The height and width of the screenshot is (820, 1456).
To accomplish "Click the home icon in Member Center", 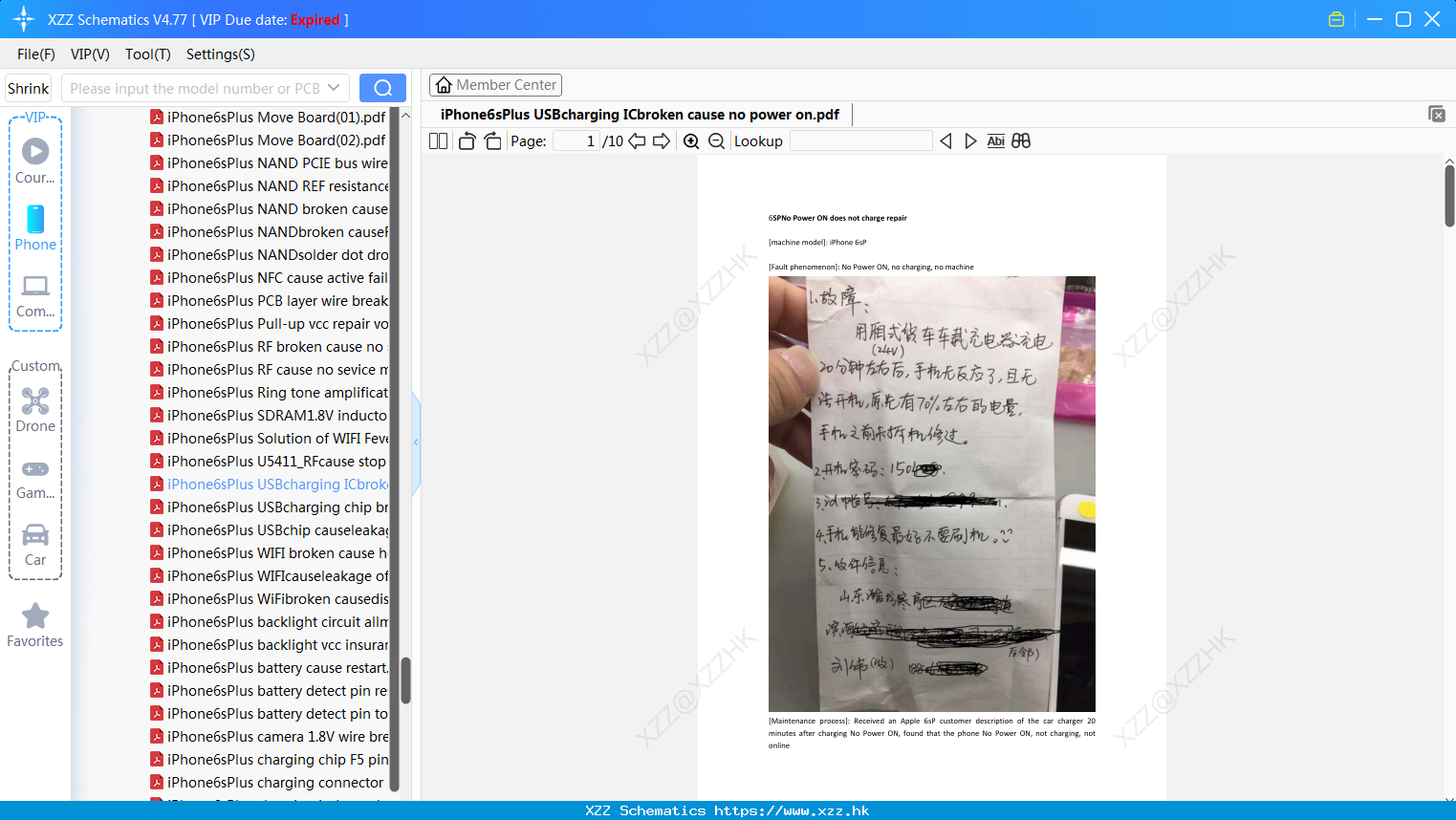I will pyautogui.click(x=444, y=85).
